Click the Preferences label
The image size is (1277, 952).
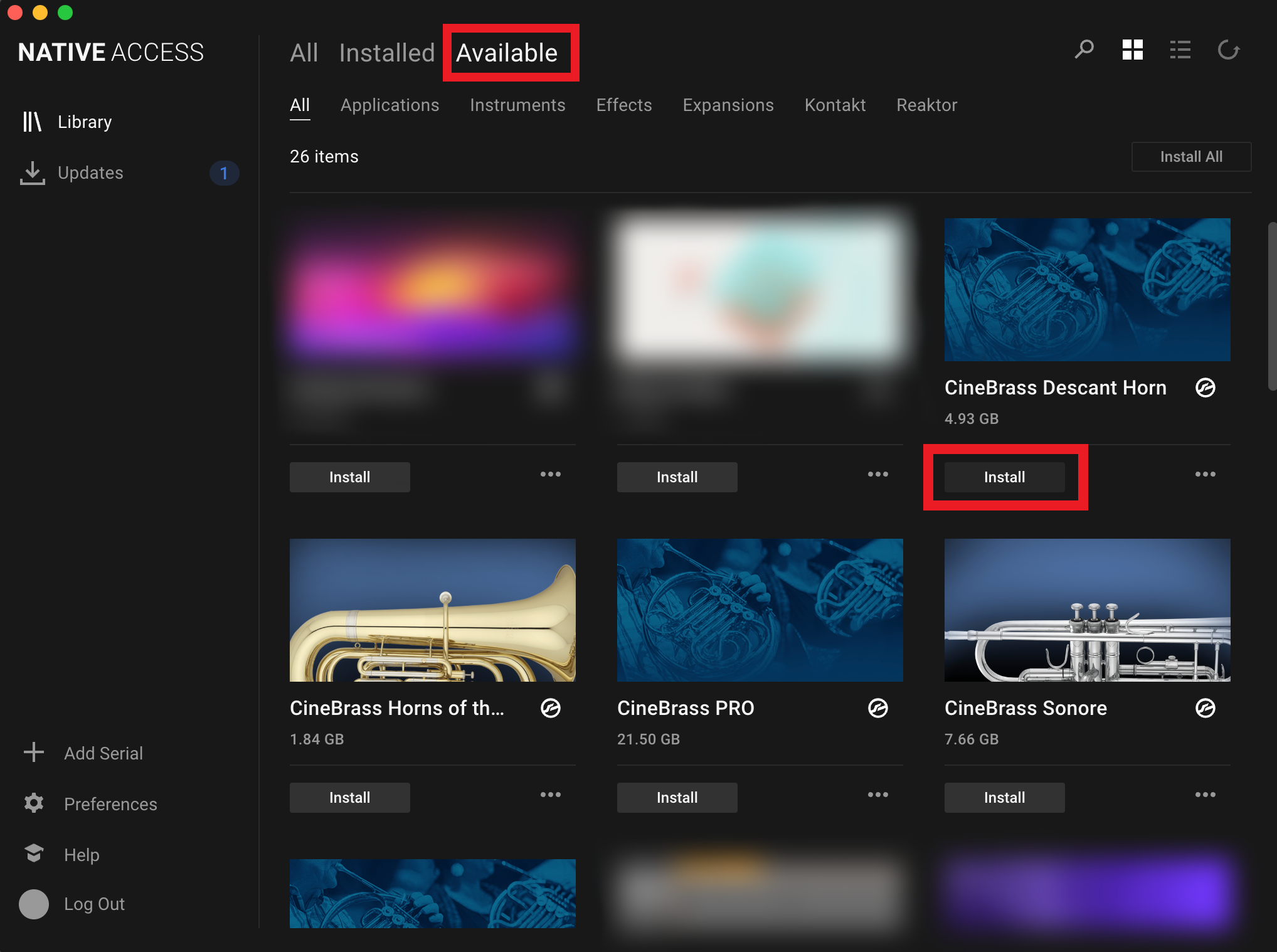click(x=110, y=804)
